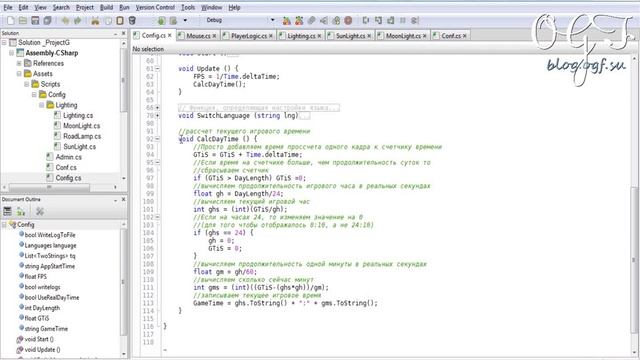Select the Lighting folder icon in solution tree
The image size is (640, 360).
click(50, 105)
